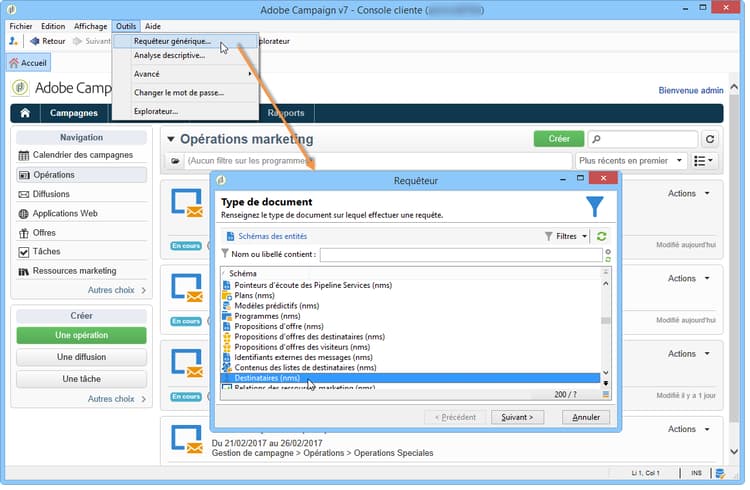Open Actions dropdown of first operation
Screen dimensions: 750x490
pyautogui.click(x=688, y=194)
